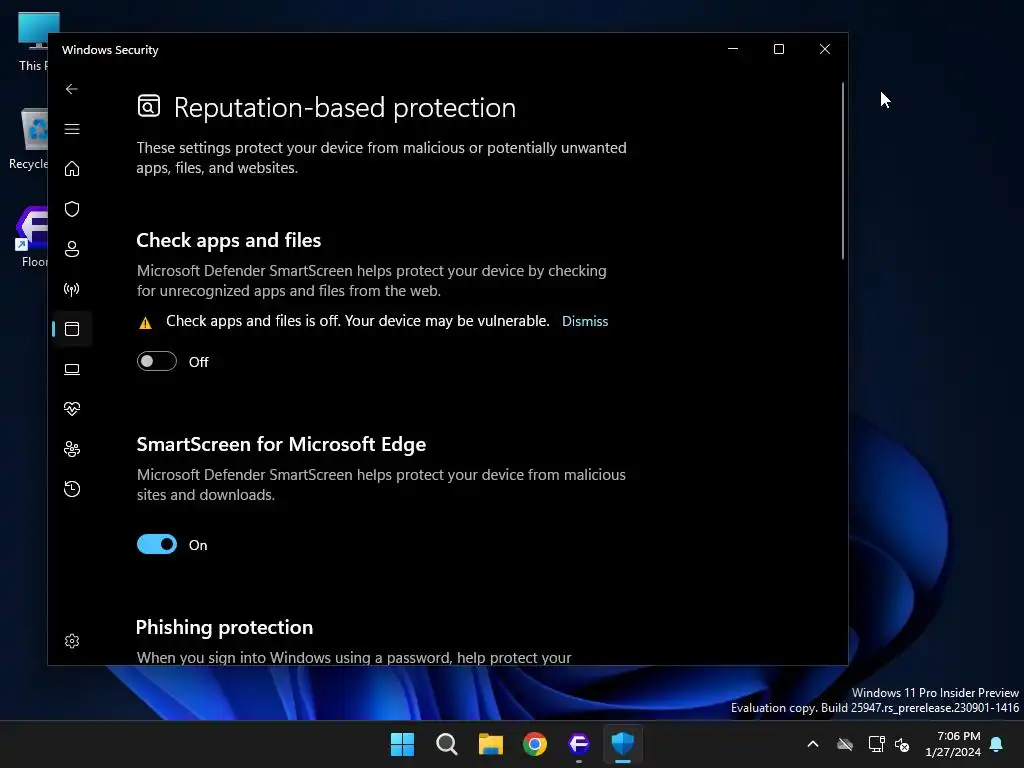Open the hamburger navigation menu
The height and width of the screenshot is (768, 1024).
[x=72, y=129]
